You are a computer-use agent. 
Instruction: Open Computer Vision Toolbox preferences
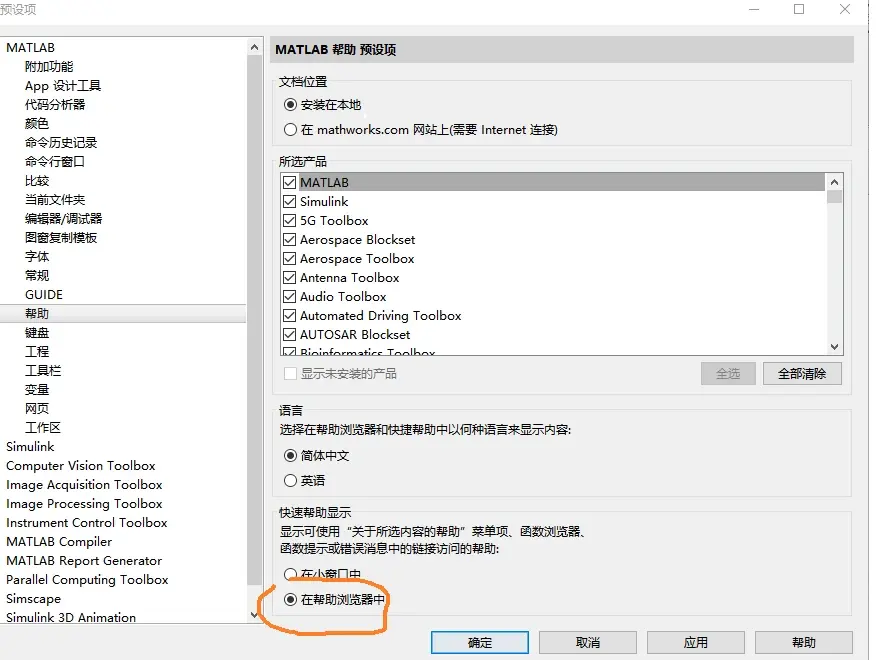81,466
